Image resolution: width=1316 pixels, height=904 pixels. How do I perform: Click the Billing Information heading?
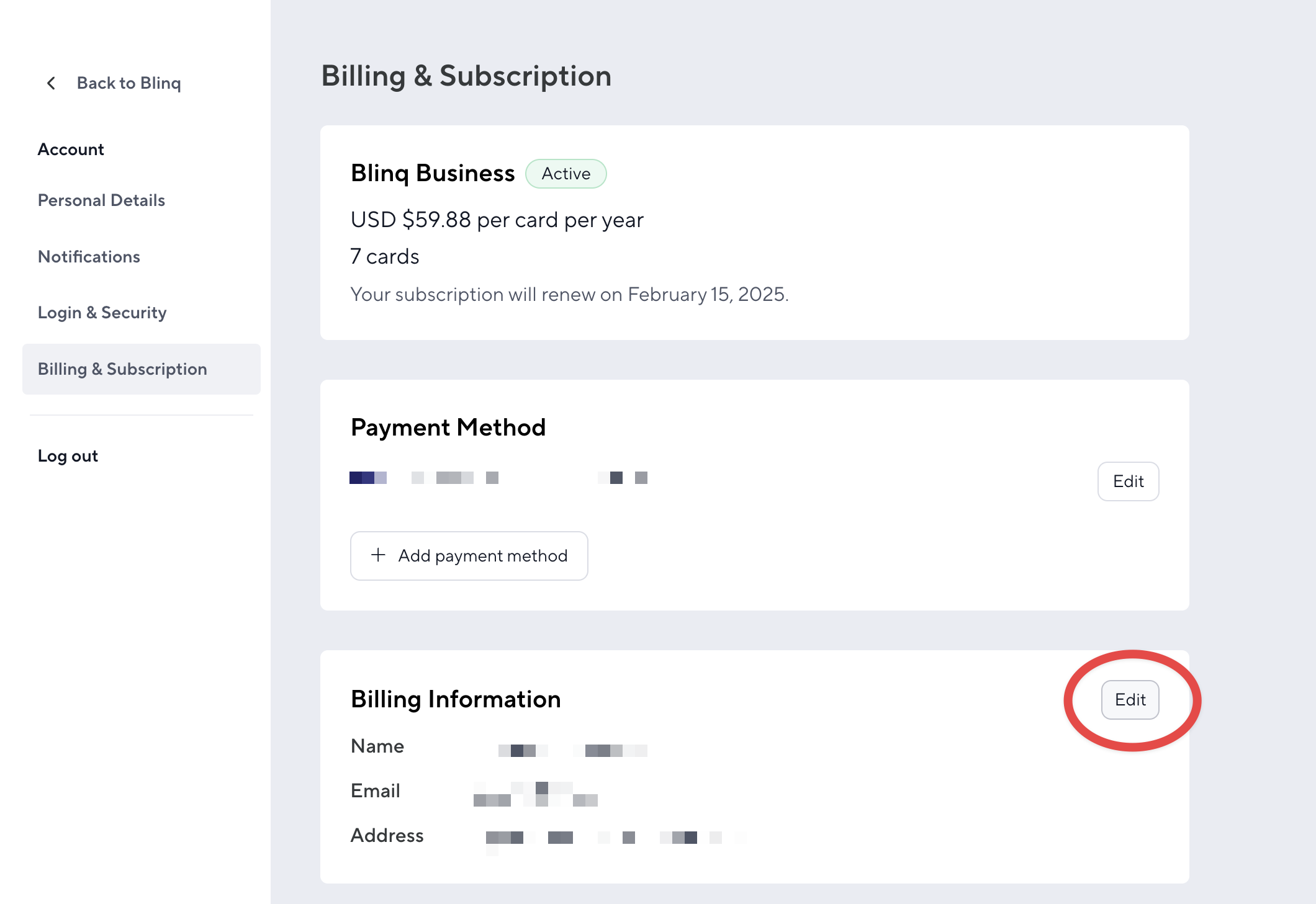[456, 699]
